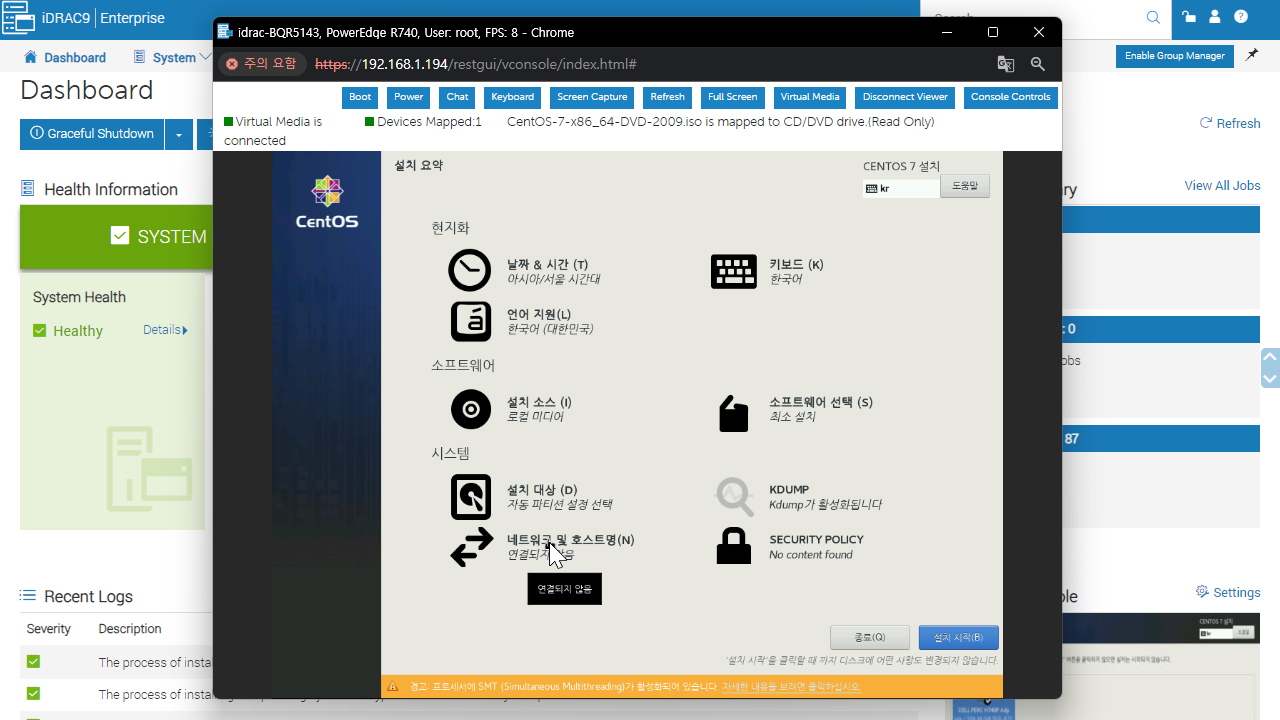Click the kr keyboard layout field
Screen dimensions: 1280x720
[901, 188]
